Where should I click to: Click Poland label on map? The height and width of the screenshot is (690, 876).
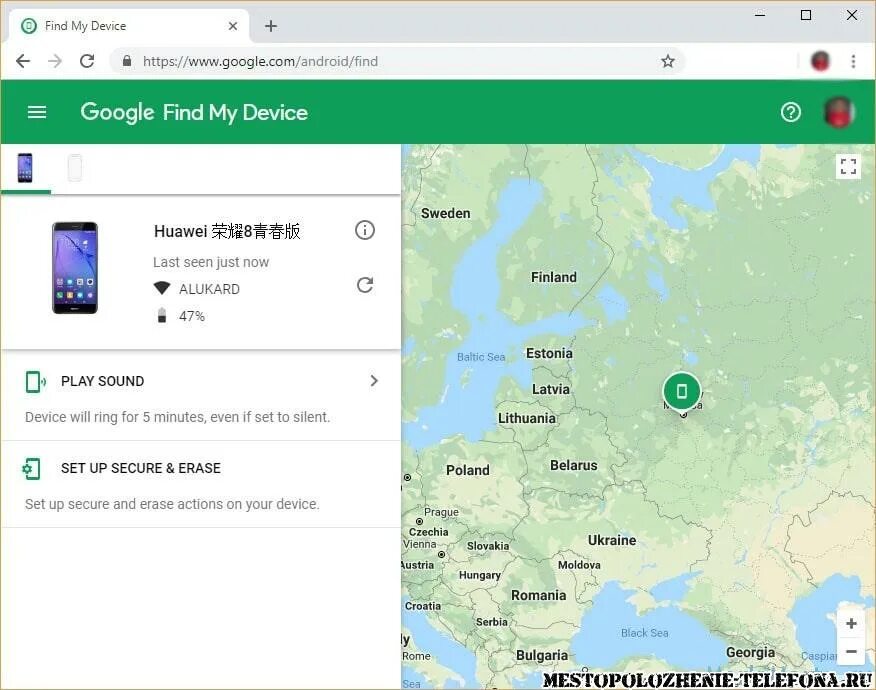467,470
